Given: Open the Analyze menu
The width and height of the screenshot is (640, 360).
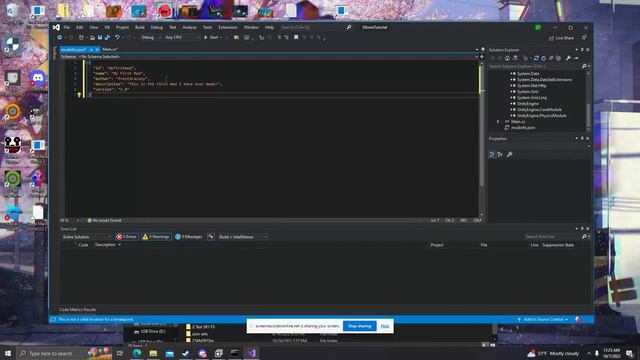Looking at the screenshot, I should click(189, 27).
